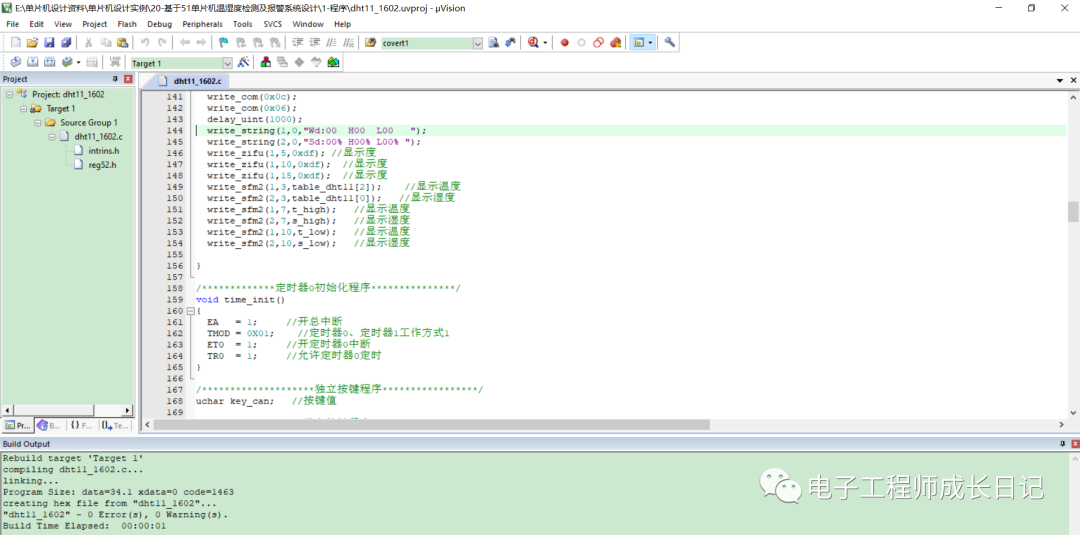
Task: Pin the Build Output panel
Action: [x=1061, y=444]
